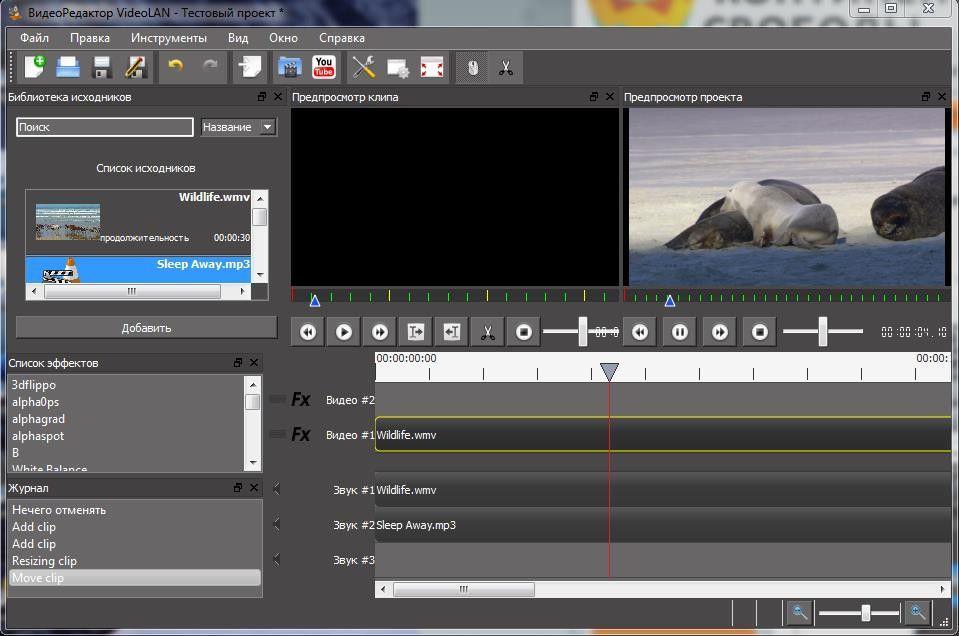Viewport: 959px width, 636px height.
Task: Open the Вид menu
Action: [x=238, y=38]
